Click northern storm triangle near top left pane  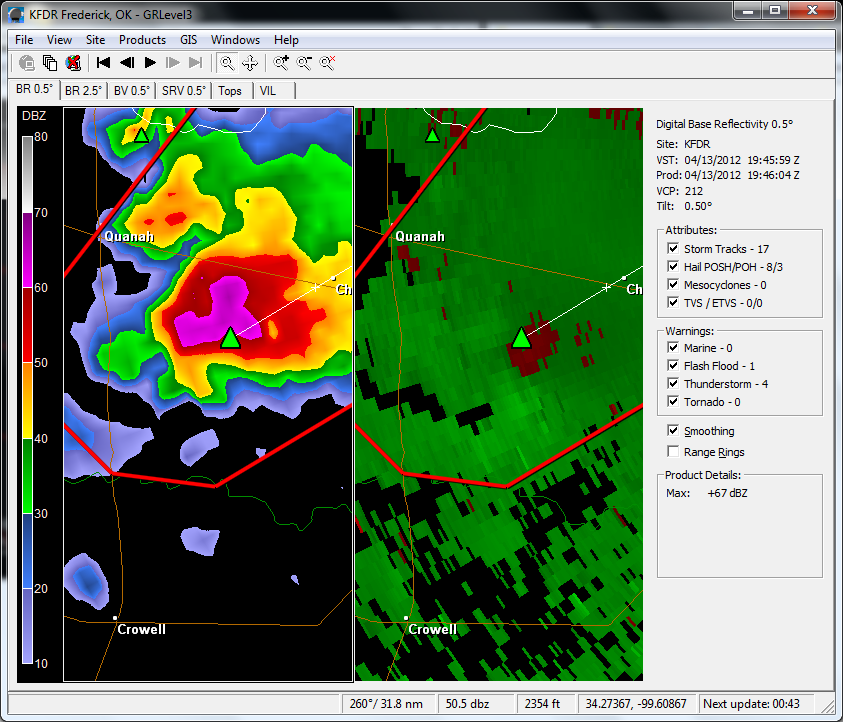[x=141, y=135]
